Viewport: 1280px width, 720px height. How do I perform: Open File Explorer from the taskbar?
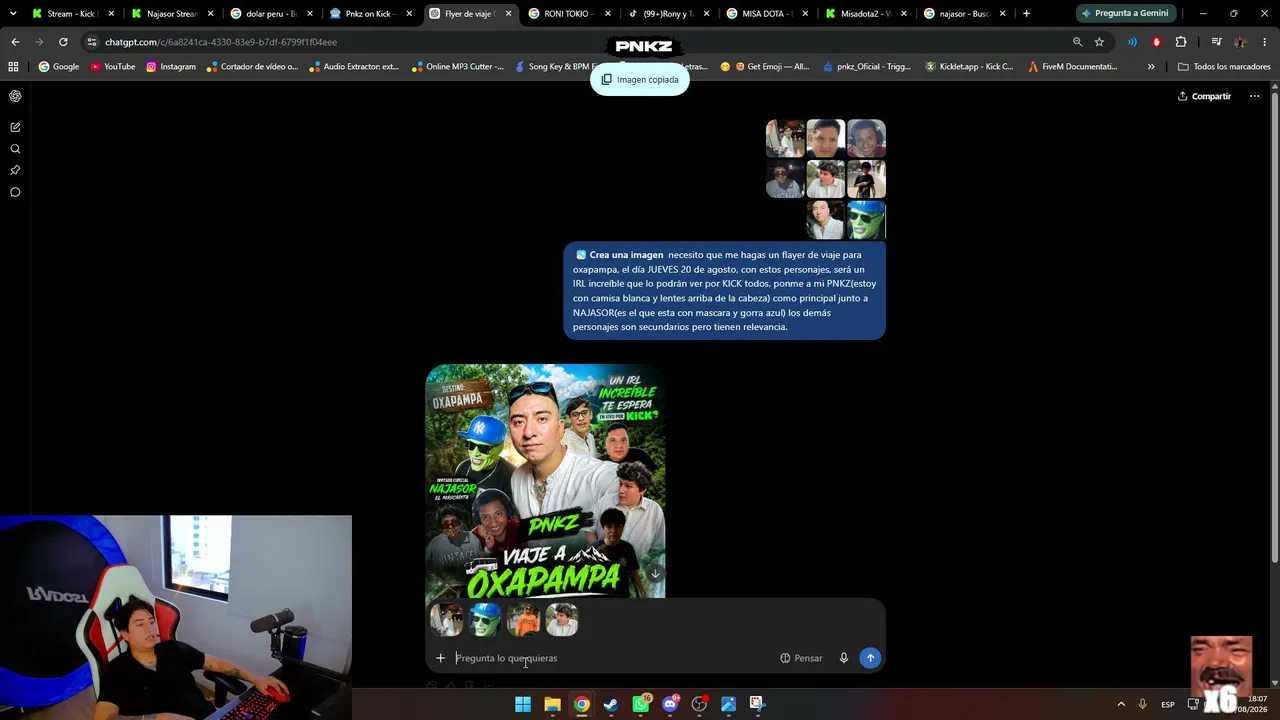pyautogui.click(x=552, y=704)
